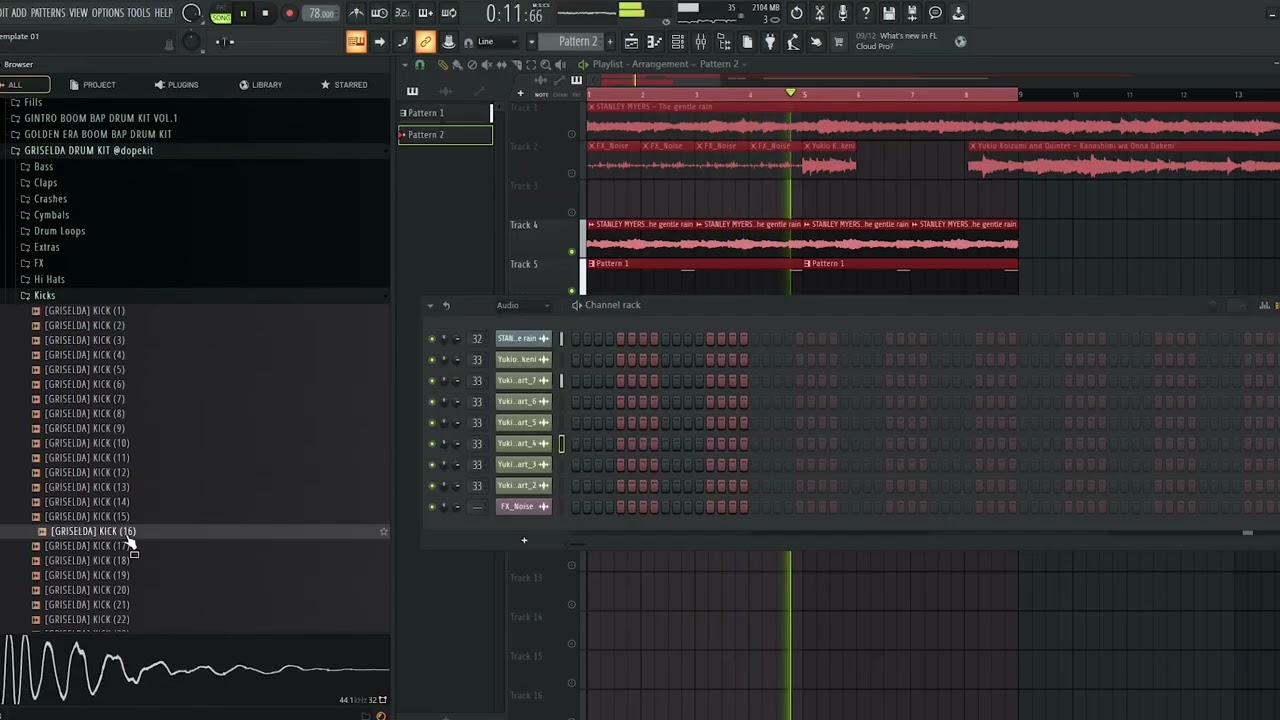Toggle the 3-2-1 countdown before recording
The height and width of the screenshot is (720, 1280).
[x=402, y=13]
